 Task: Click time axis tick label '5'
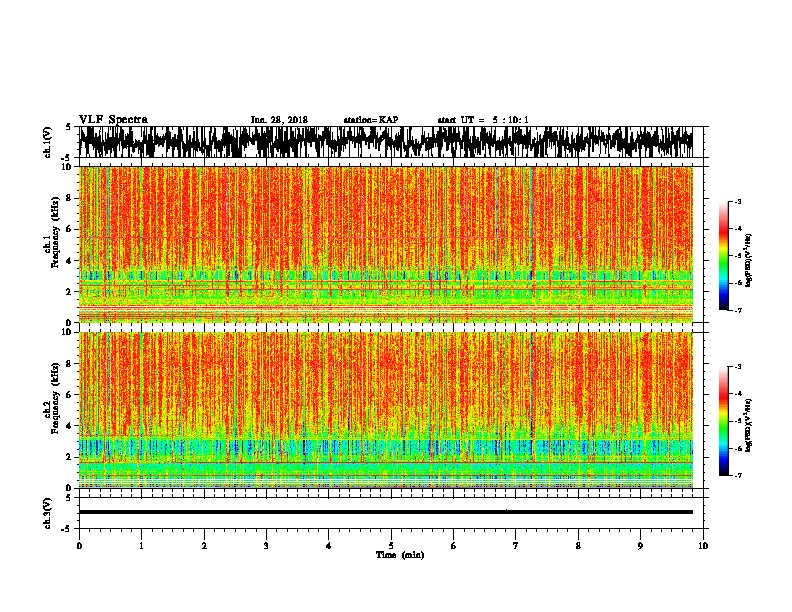pyautogui.click(x=391, y=546)
